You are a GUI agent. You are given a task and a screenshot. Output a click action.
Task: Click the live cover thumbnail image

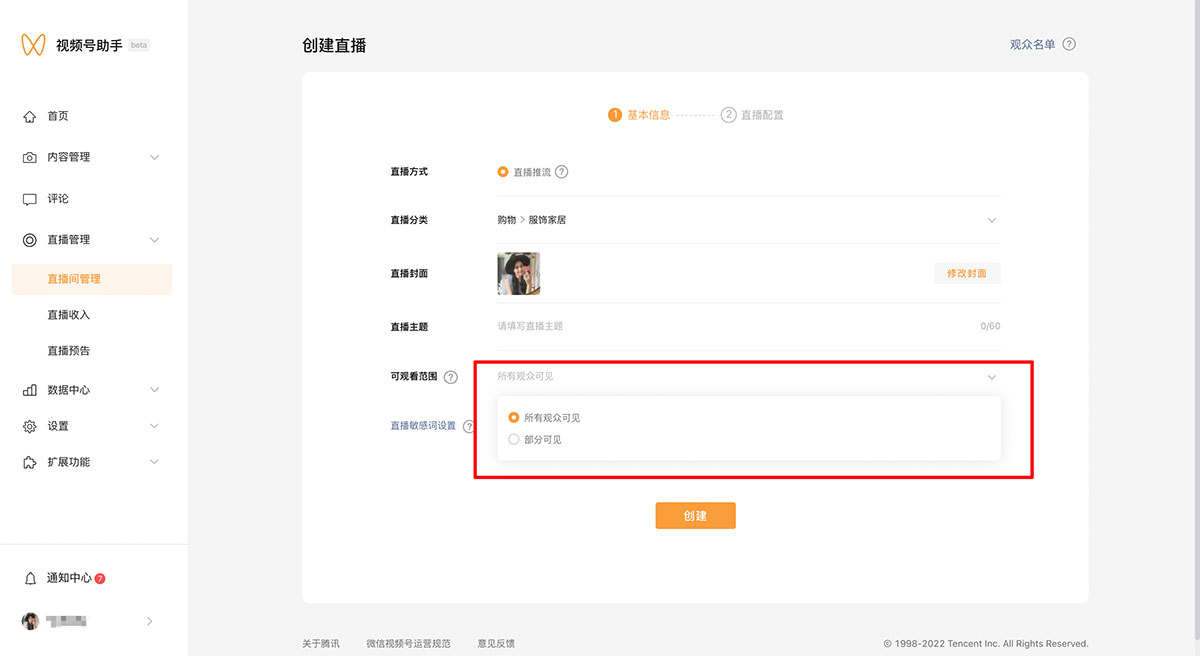pyautogui.click(x=519, y=274)
